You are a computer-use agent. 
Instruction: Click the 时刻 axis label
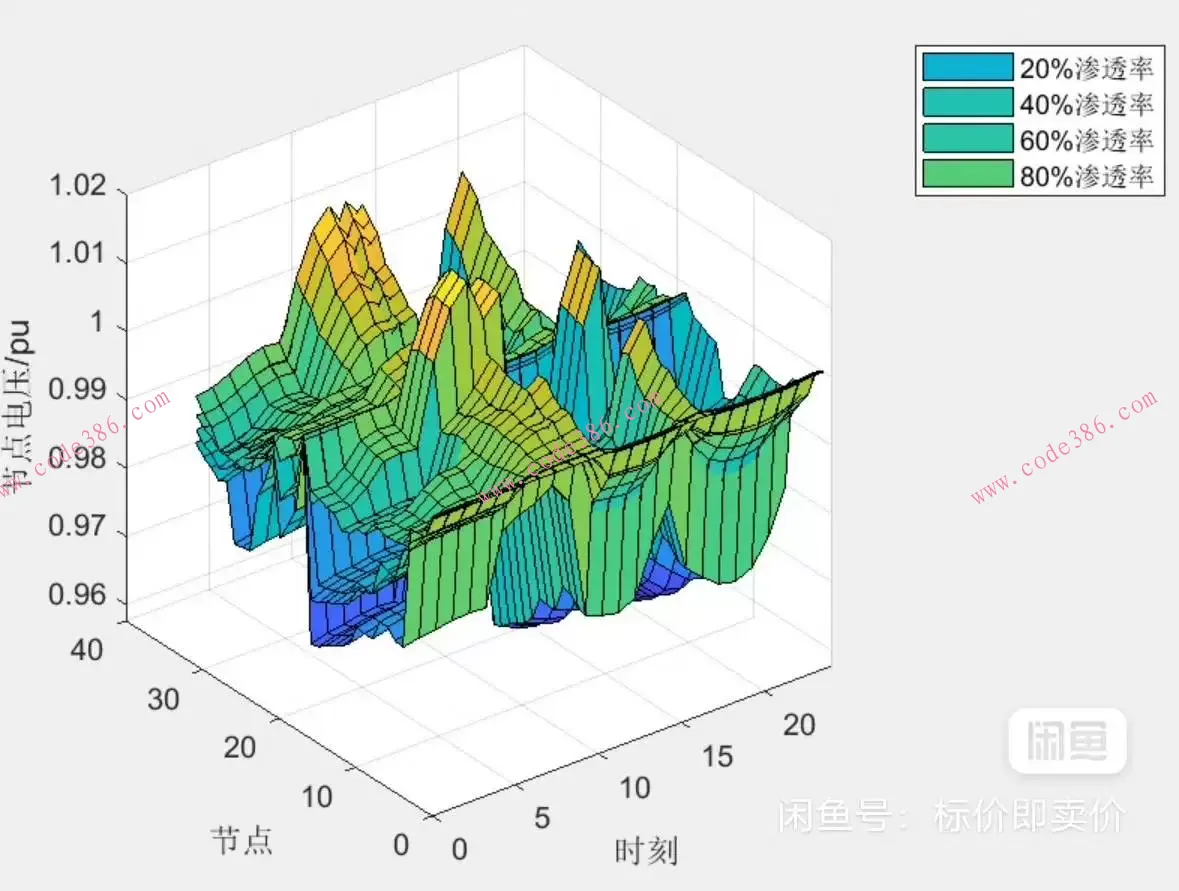click(x=646, y=851)
